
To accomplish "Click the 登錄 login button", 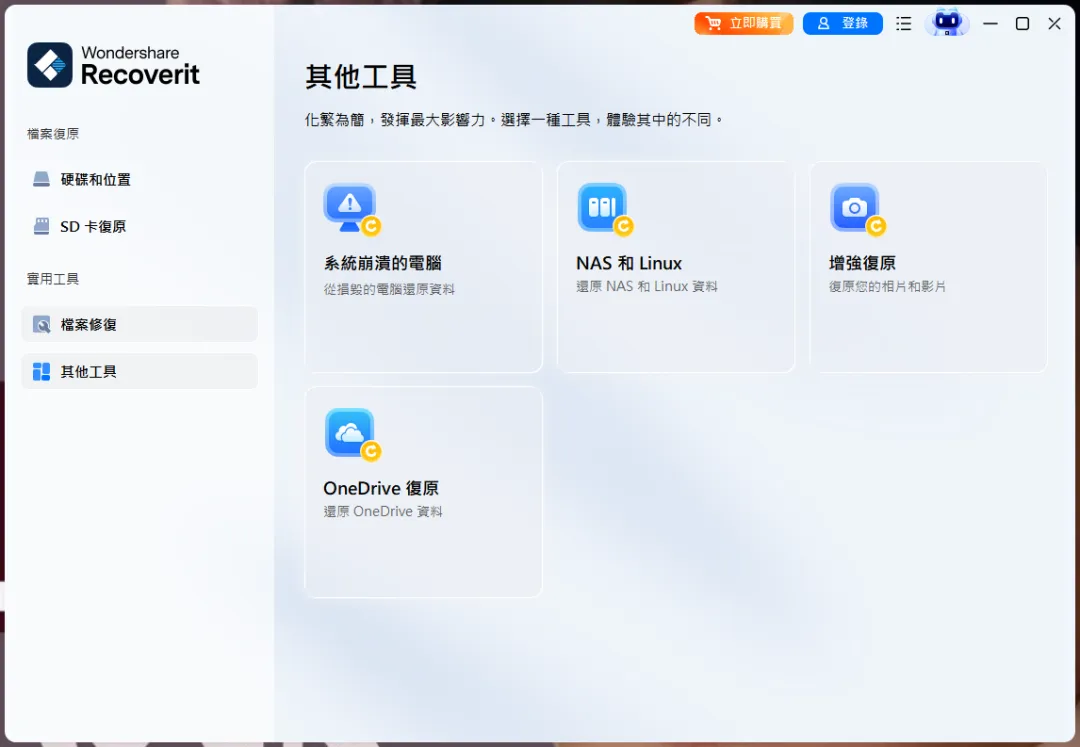I will point(842,23).
